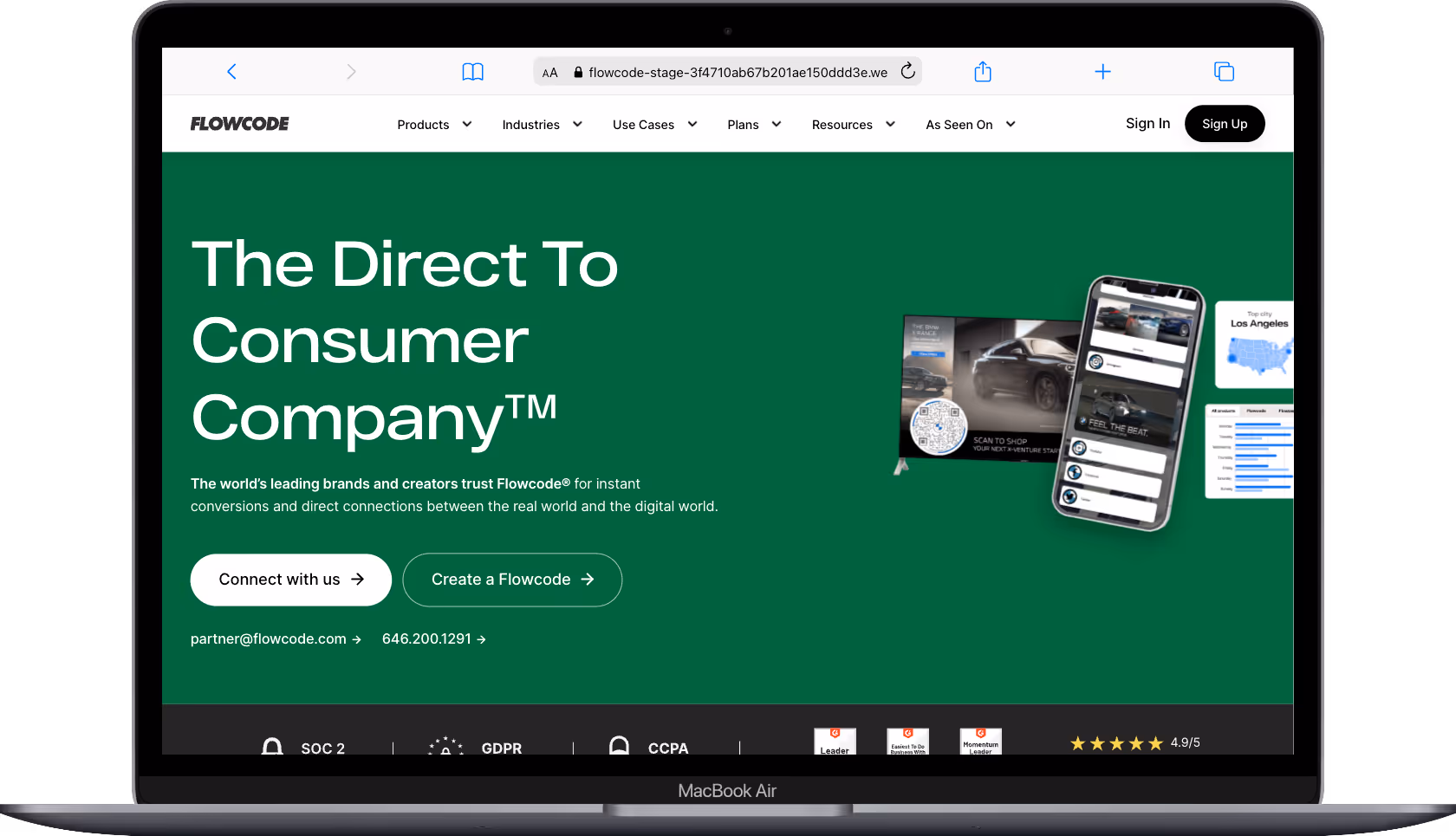This screenshot has height=836, width=1456.
Task: Expand the Plans chevron
Action: click(777, 124)
